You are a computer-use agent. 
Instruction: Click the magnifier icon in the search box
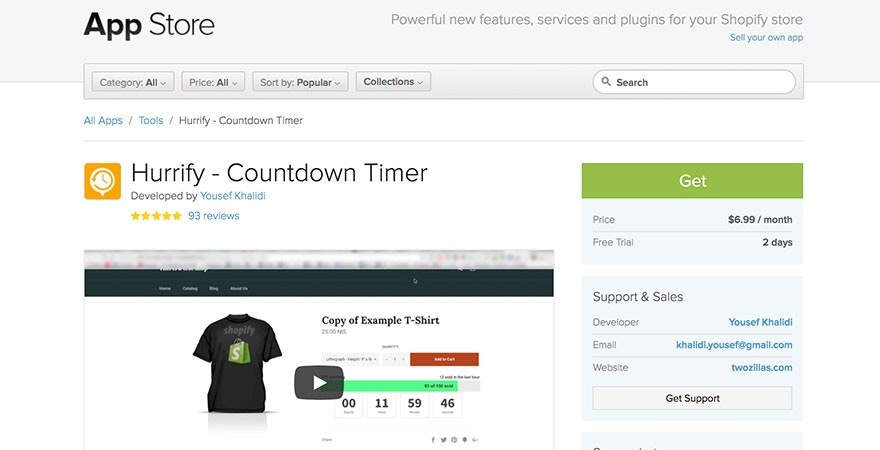(x=607, y=83)
